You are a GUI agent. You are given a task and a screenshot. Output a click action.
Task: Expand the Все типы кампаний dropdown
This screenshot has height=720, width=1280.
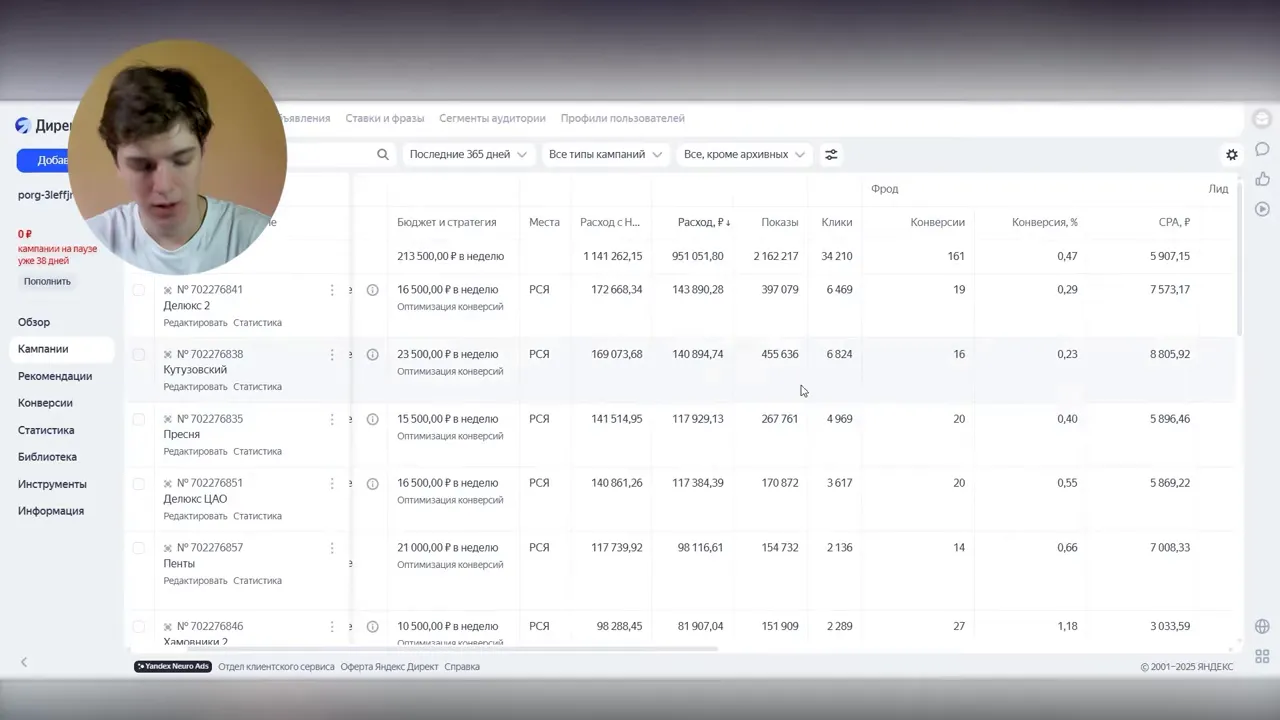click(605, 155)
